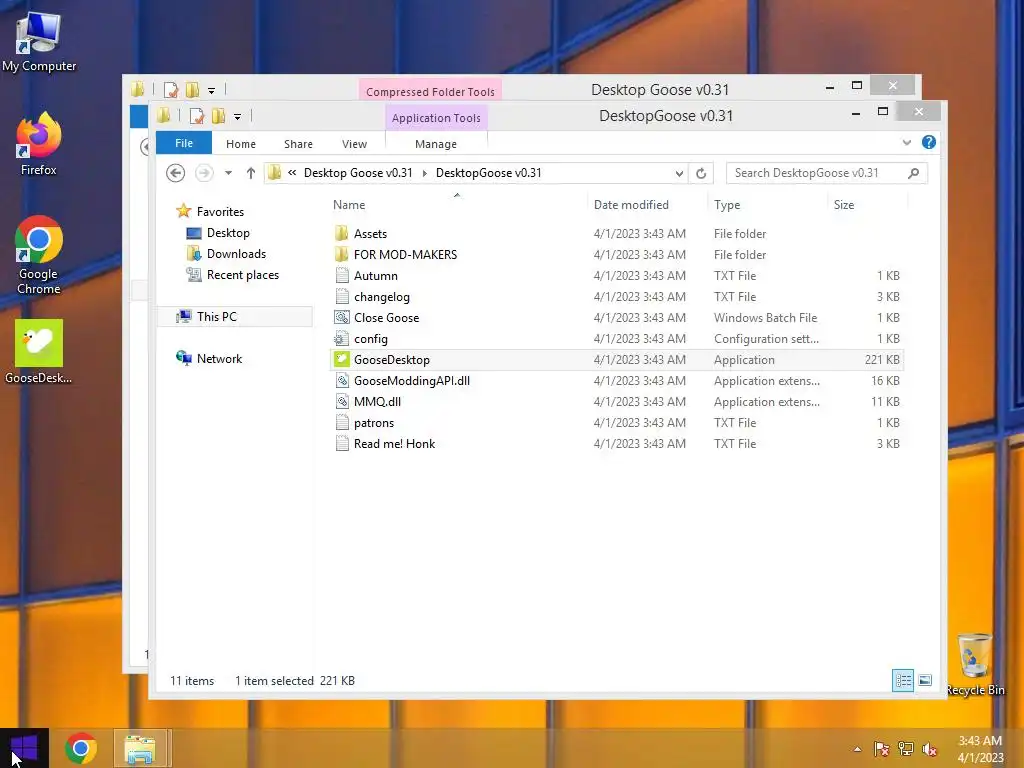Open the File ribbon tab
Image resolution: width=1024 pixels, height=768 pixels.
[x=184, y=143]
